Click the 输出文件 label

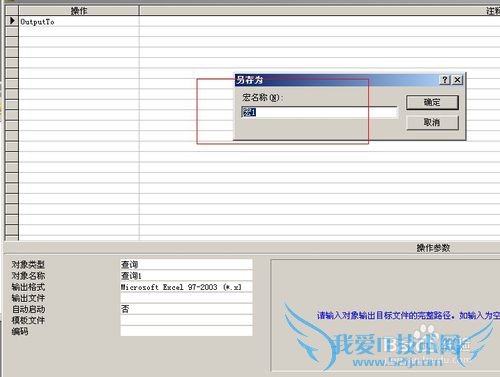pos(28,298)
